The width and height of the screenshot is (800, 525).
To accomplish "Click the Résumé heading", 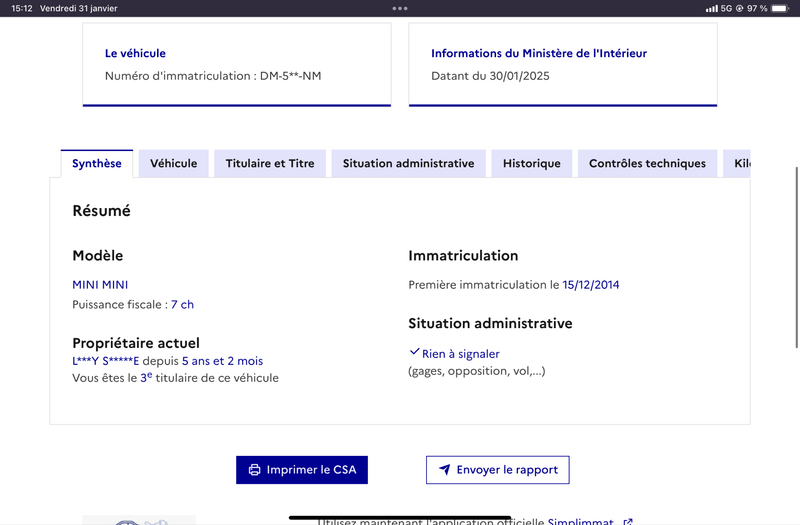I will coord(102,211).
